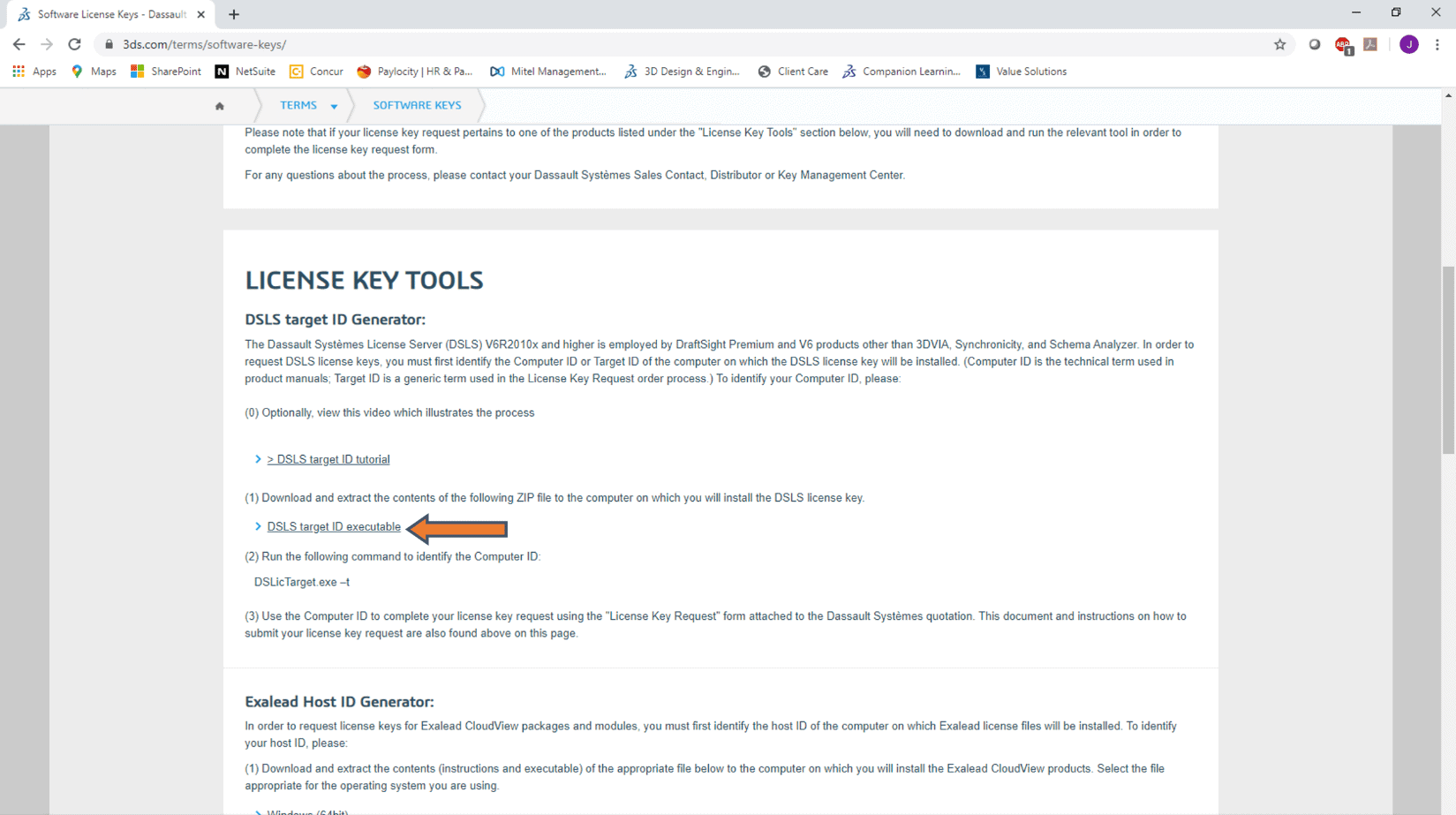
Task: Open the Concur bookmark
Action: (316, 72)
